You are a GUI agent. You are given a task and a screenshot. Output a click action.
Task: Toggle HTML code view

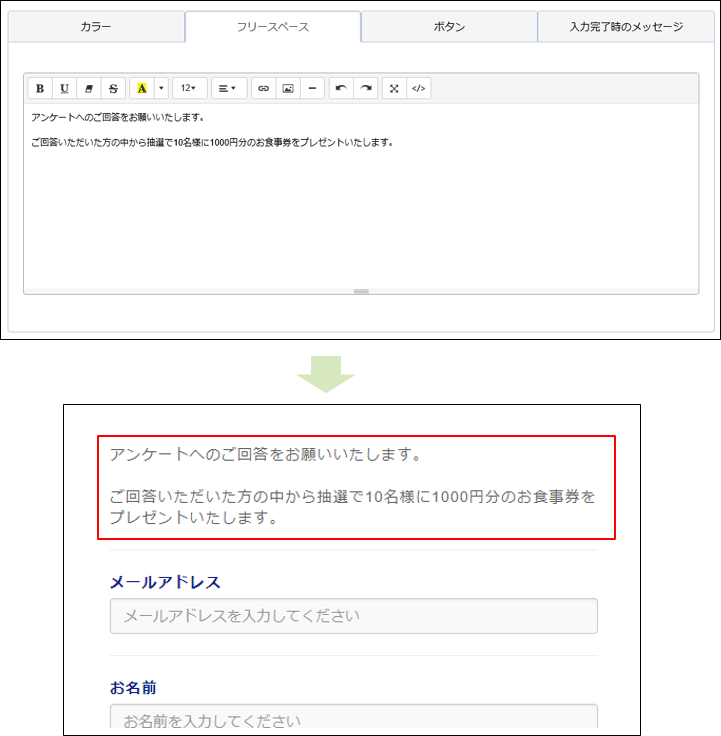[x=419, y=88]
